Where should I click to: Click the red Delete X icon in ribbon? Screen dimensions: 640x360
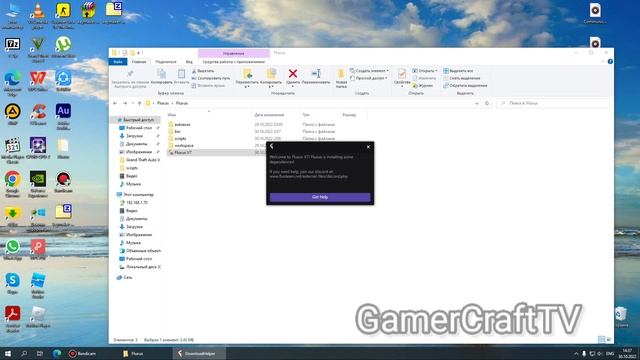tap(293, 74)
